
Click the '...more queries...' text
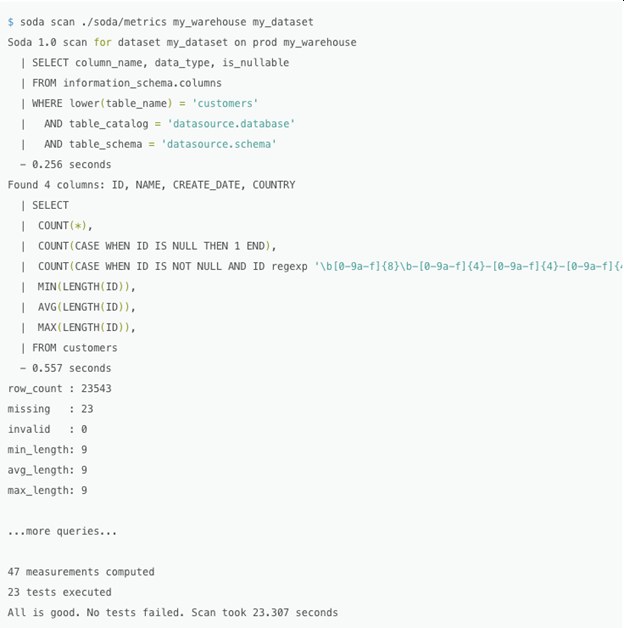pos(62,531)
